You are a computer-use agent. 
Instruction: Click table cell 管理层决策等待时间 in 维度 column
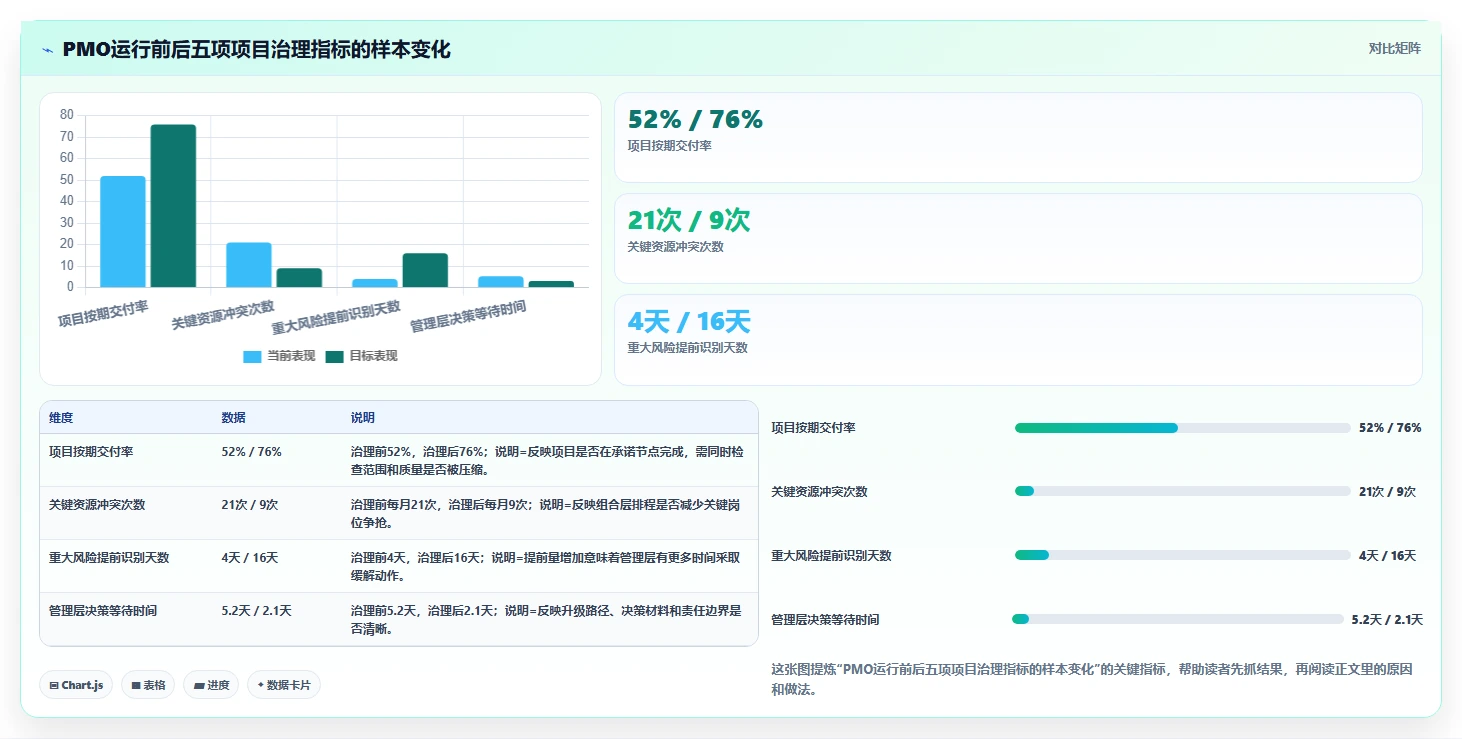click(103, 611)
